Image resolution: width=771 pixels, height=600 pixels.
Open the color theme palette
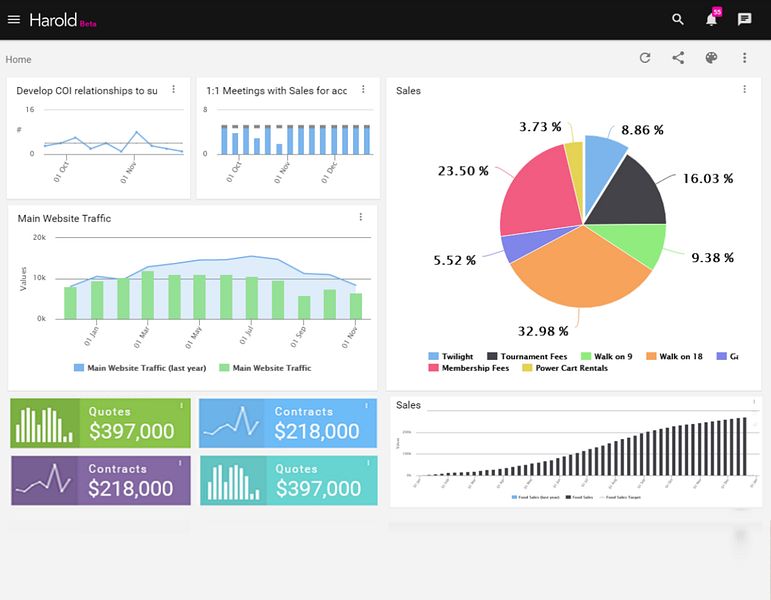711,58
